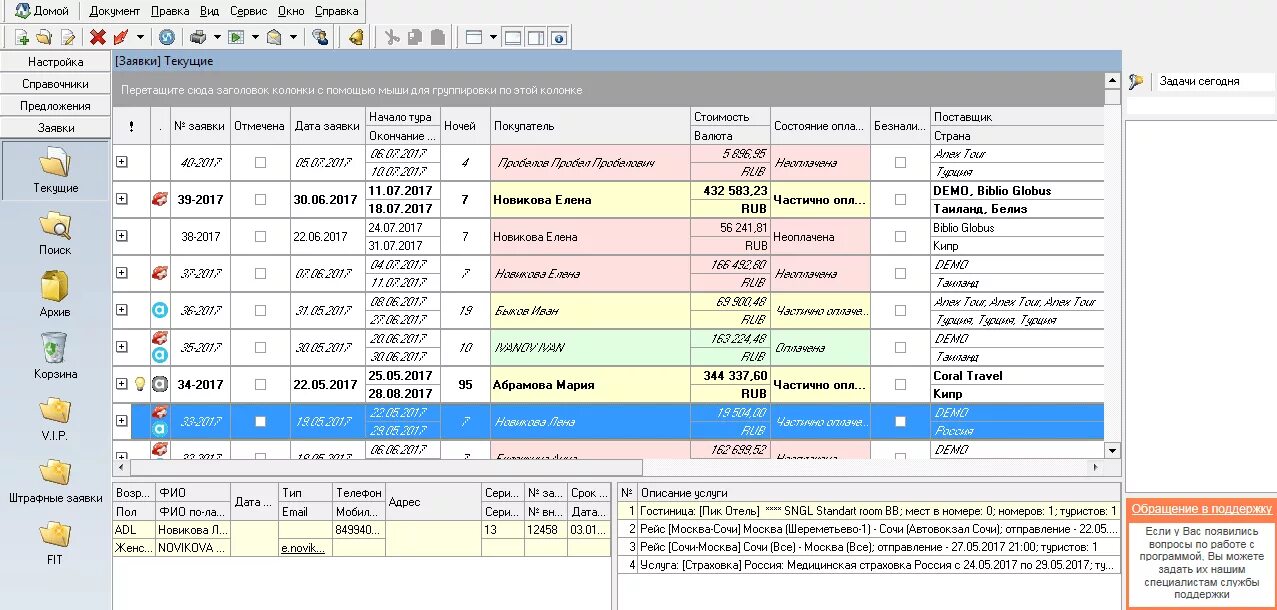Expand row of request 36-2017
1277x610 pixels.
122,309
